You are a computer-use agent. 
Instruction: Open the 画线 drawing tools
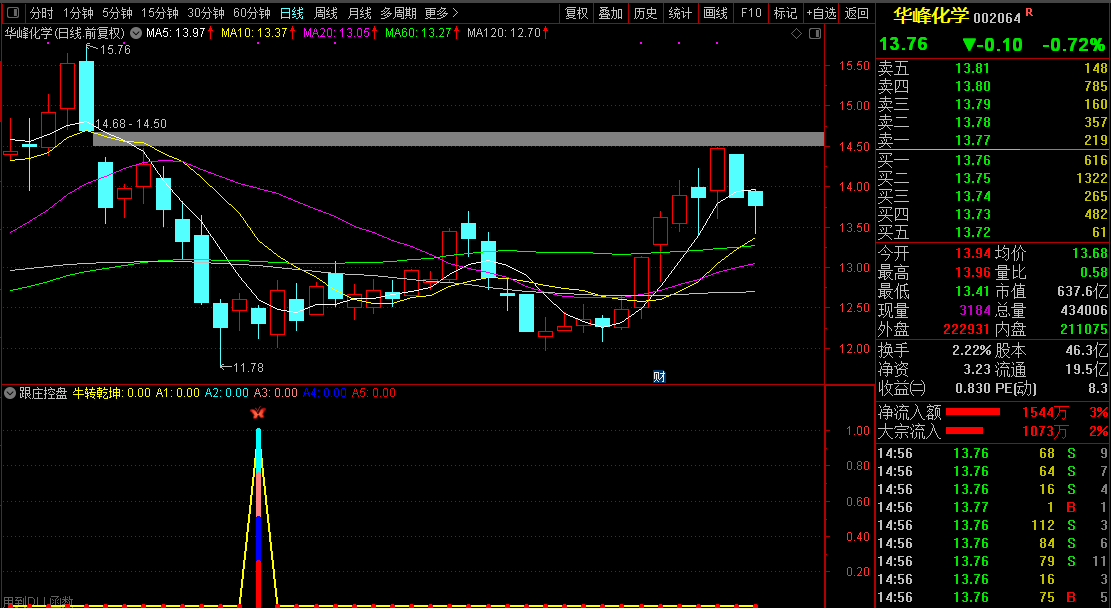[x=715, y=13]
